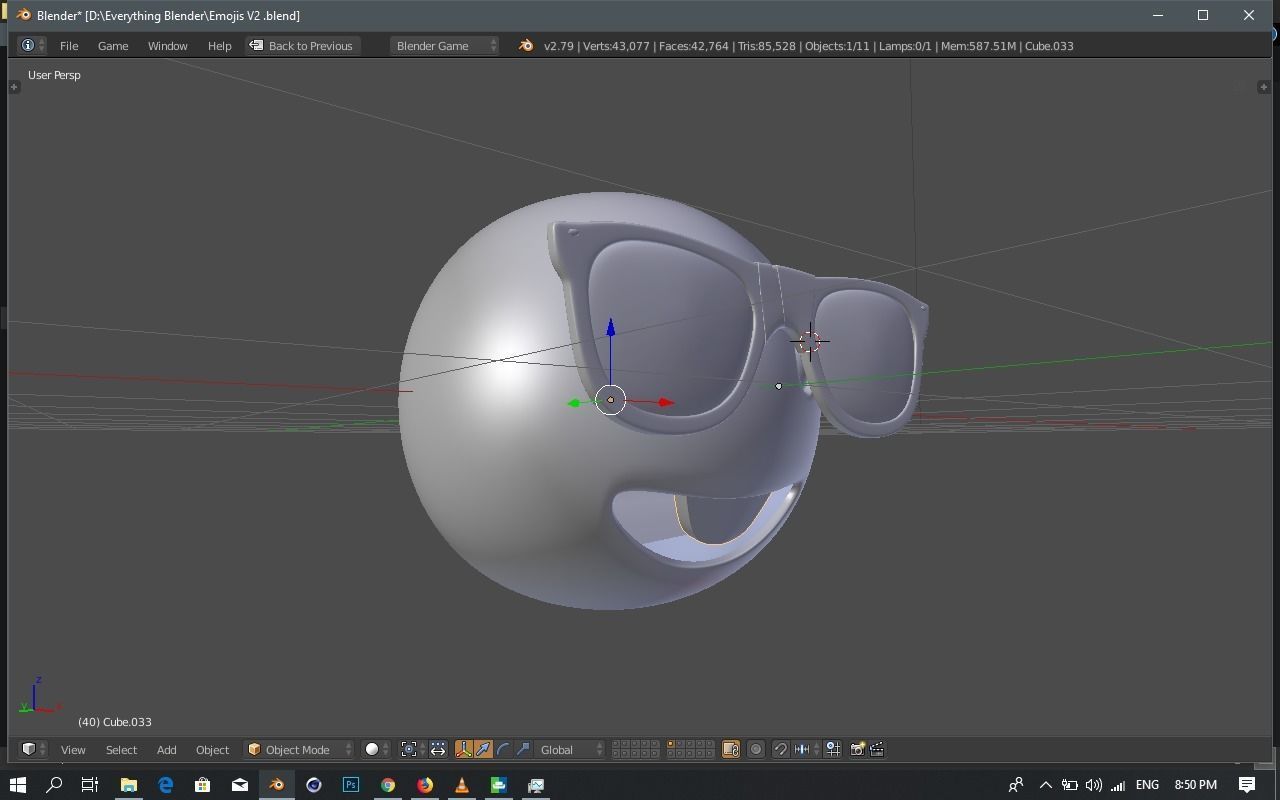The image size is (1280, 800).
Task: Open the network status icon
Action: (1118, 785)
